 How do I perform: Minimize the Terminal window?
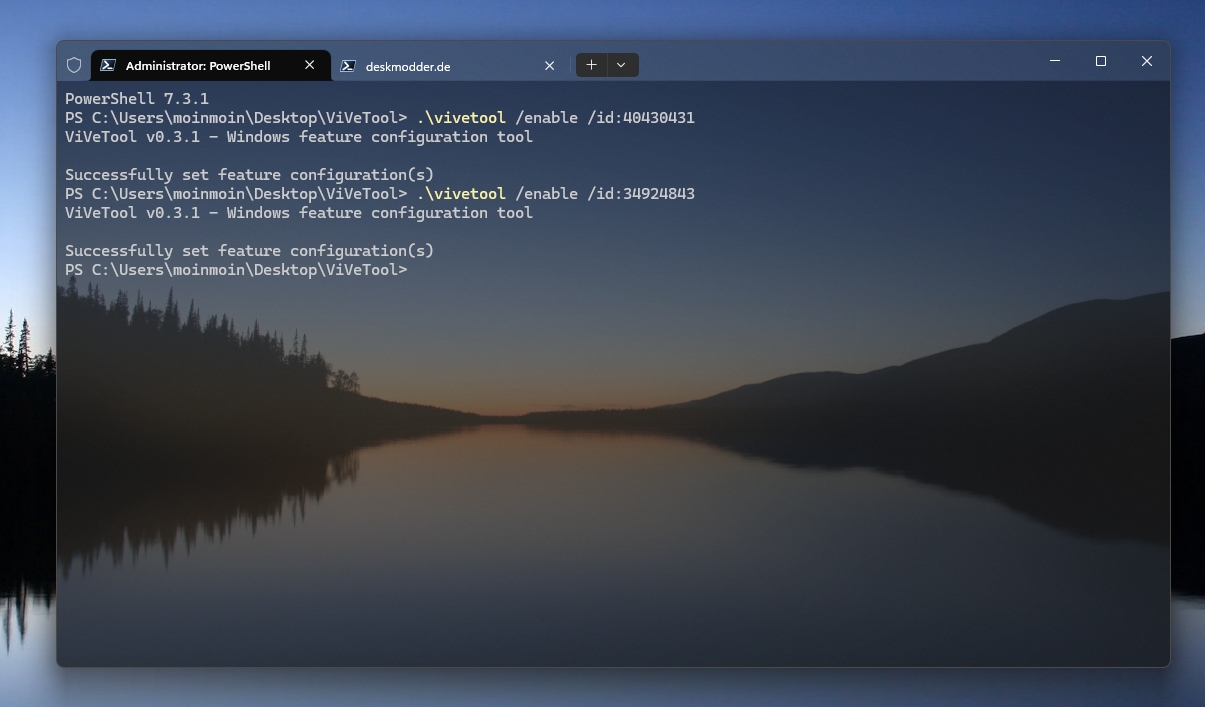click(1054, 61)
